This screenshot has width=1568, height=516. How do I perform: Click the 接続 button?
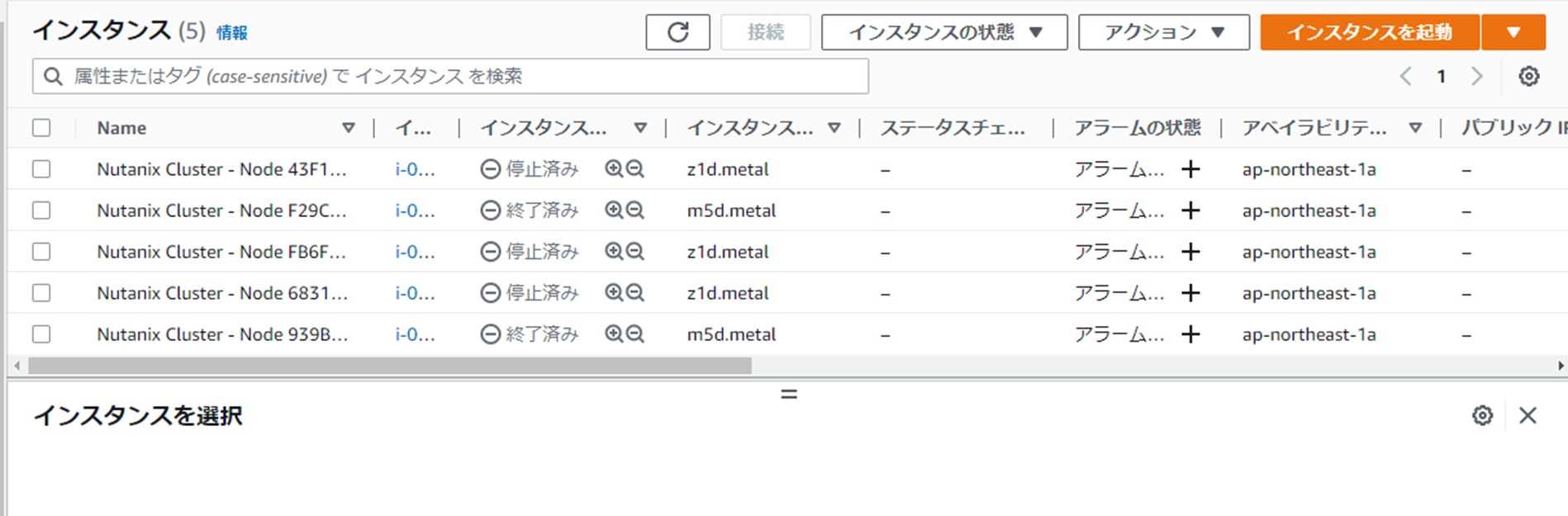(x=765, y=32)
